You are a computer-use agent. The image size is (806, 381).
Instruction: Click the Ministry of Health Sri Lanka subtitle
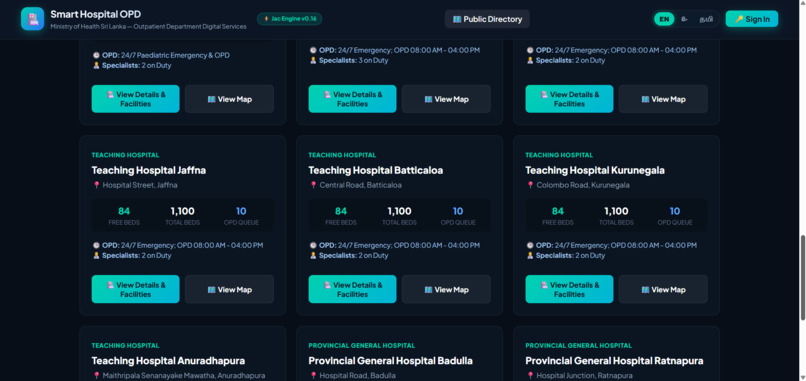click(x=148, y=27)
